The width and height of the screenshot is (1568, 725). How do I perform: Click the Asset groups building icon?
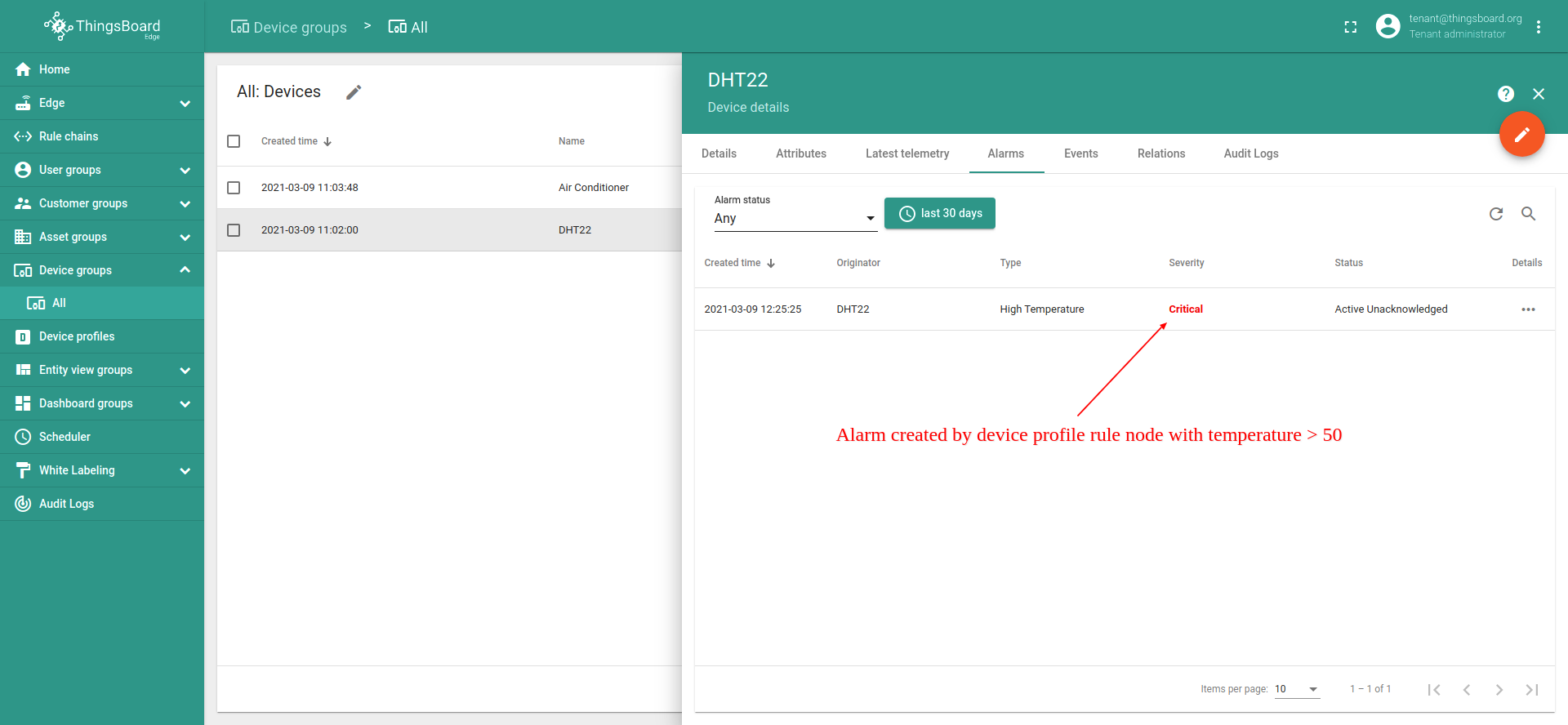pos(23,237)
